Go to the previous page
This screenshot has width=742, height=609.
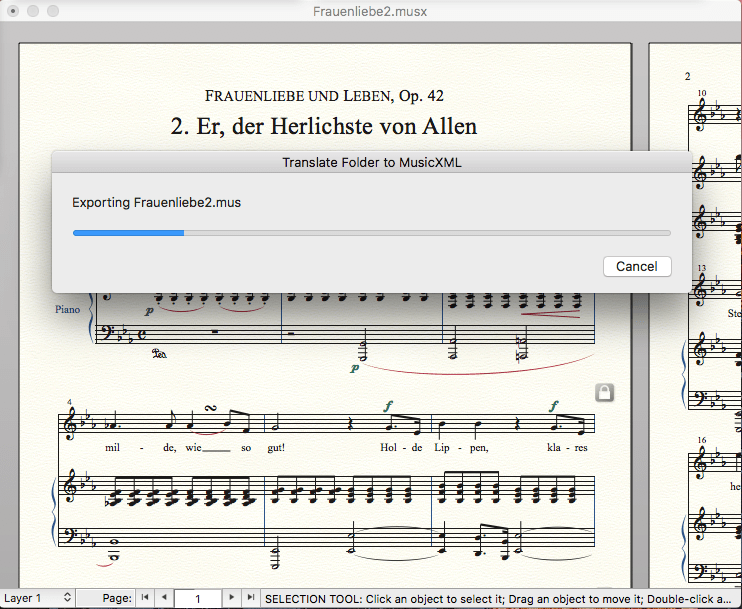[x=164, y=598]
